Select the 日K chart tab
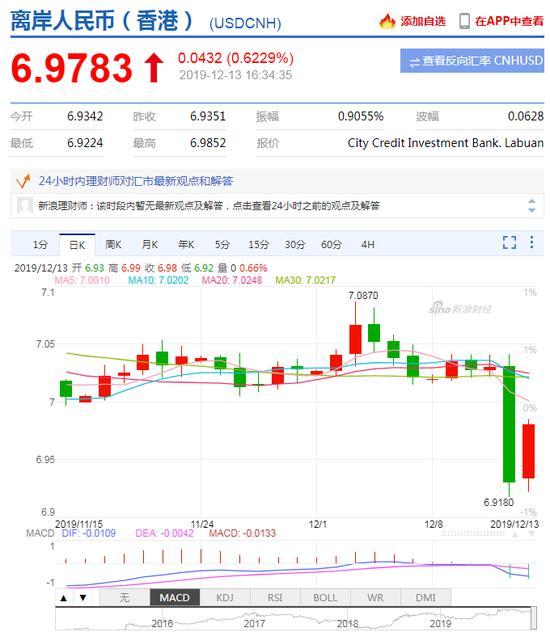 pyautogui.click(x=77, y=245)
